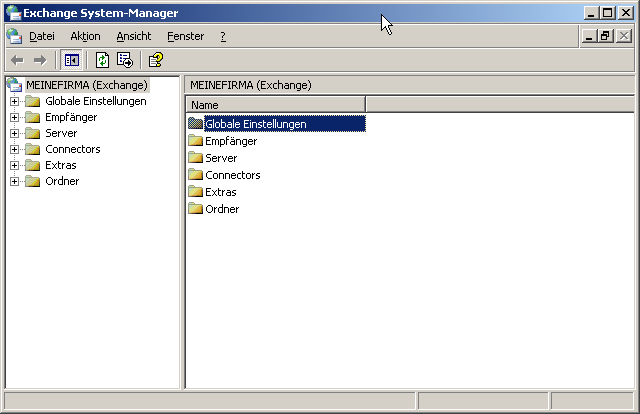Click Extras folder icon in list pane
The image size is (640, 414).
(196, 191)
